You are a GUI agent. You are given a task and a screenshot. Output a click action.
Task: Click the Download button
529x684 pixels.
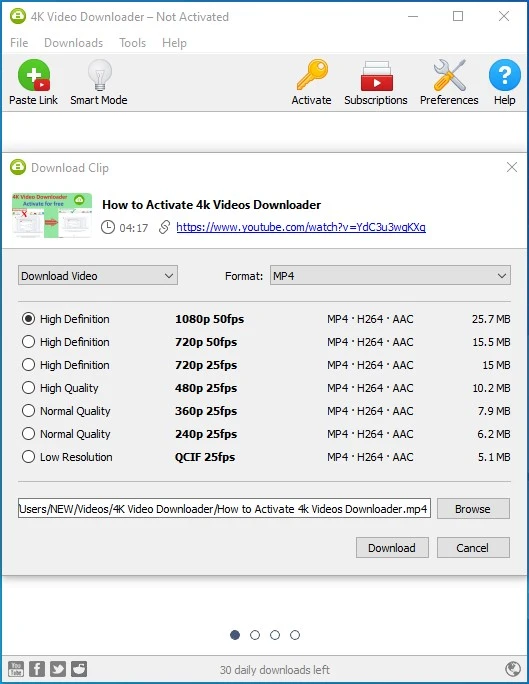(392, 547)
